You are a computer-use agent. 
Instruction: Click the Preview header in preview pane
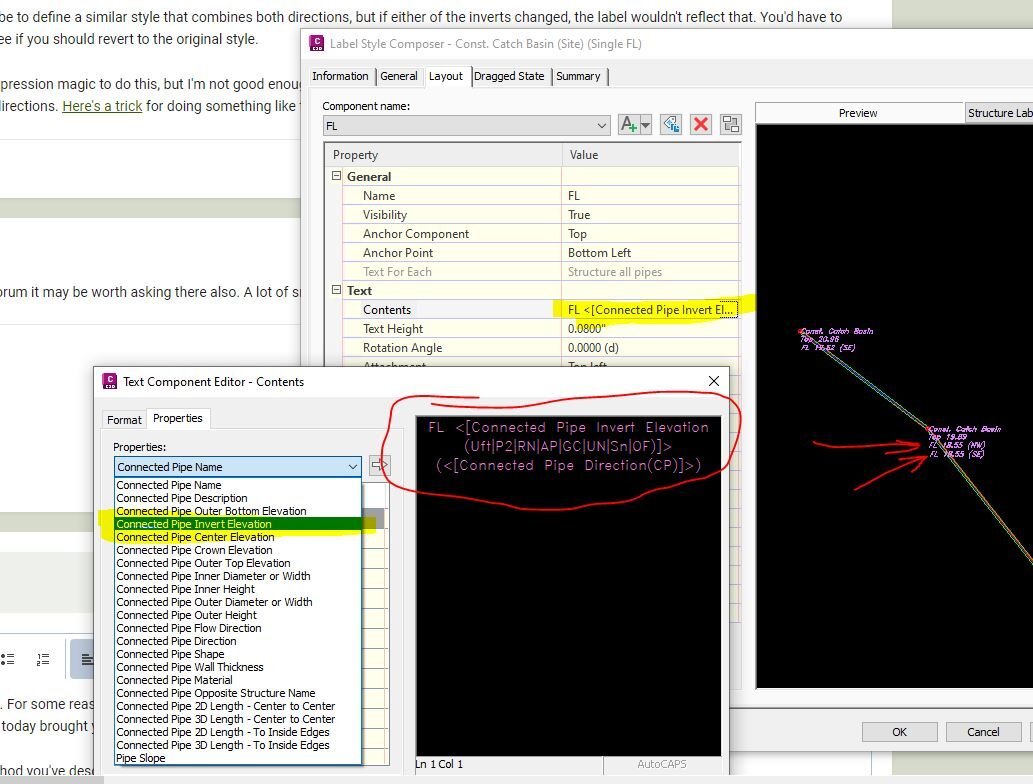[x=858, y=113]
